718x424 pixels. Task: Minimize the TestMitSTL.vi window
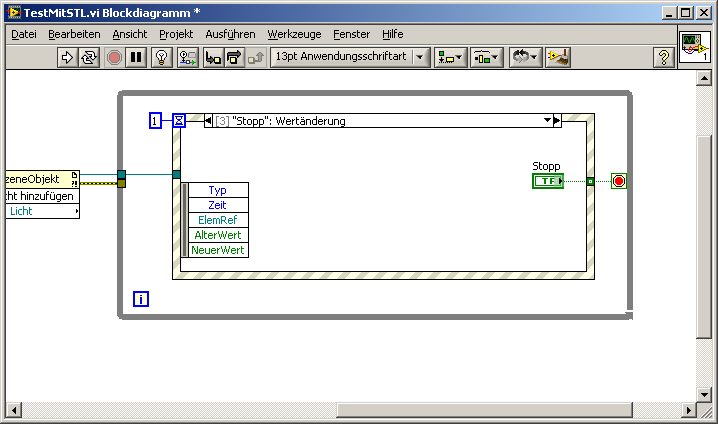669,13
